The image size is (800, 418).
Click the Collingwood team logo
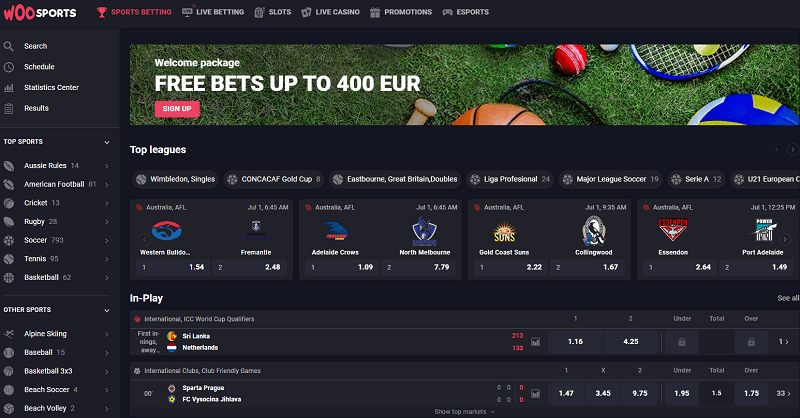point(593,231)
